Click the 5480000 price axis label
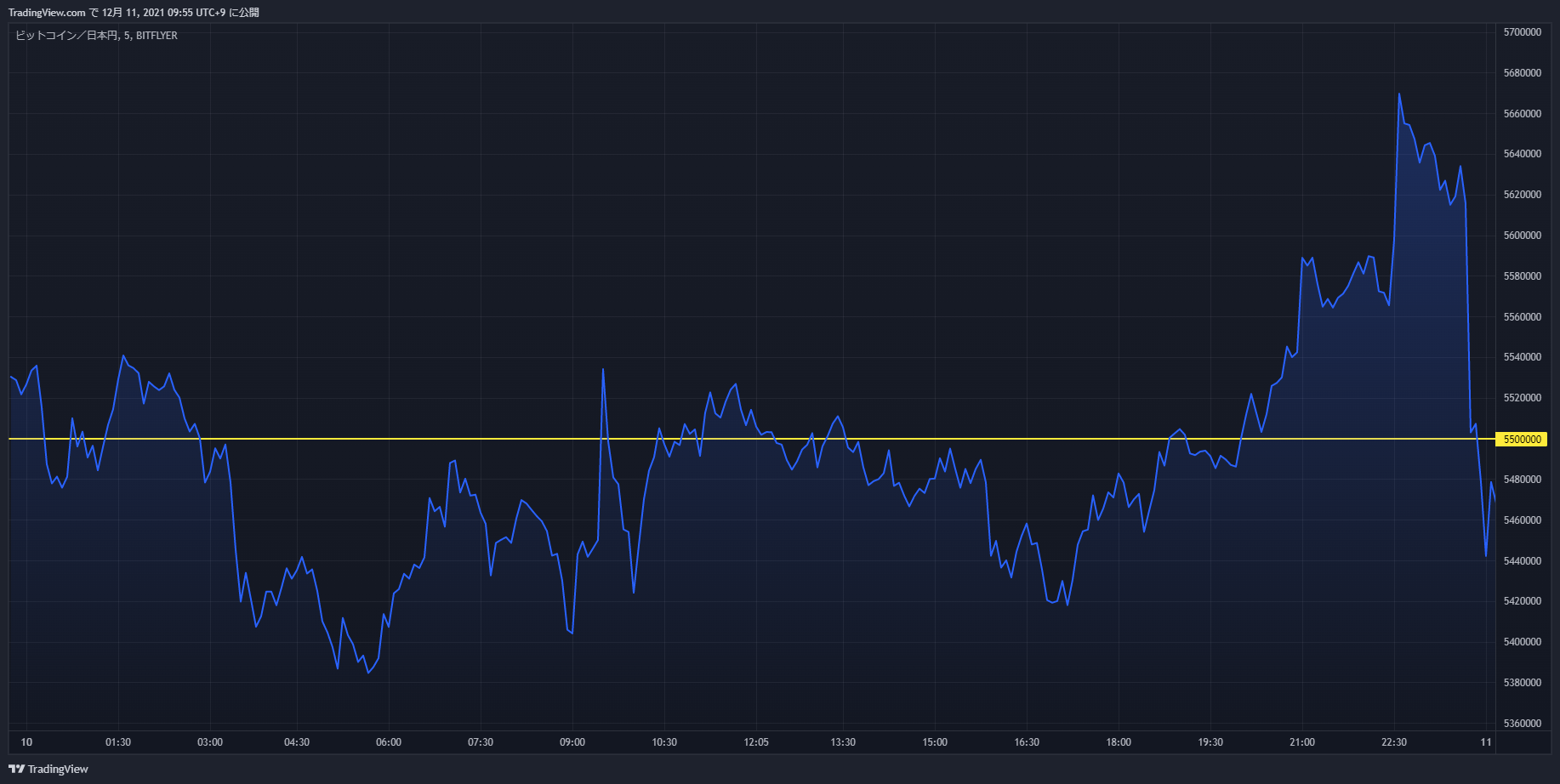Viewport: 1560px width, 784px height. [1523, 480]
